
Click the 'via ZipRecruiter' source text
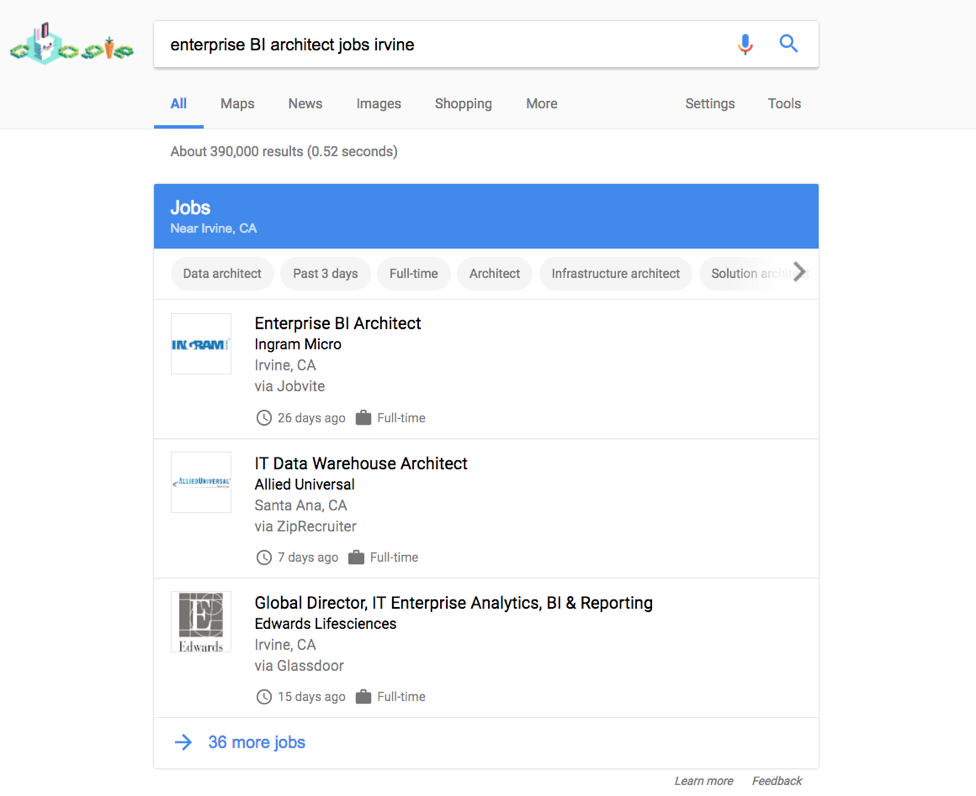(306, 527)
